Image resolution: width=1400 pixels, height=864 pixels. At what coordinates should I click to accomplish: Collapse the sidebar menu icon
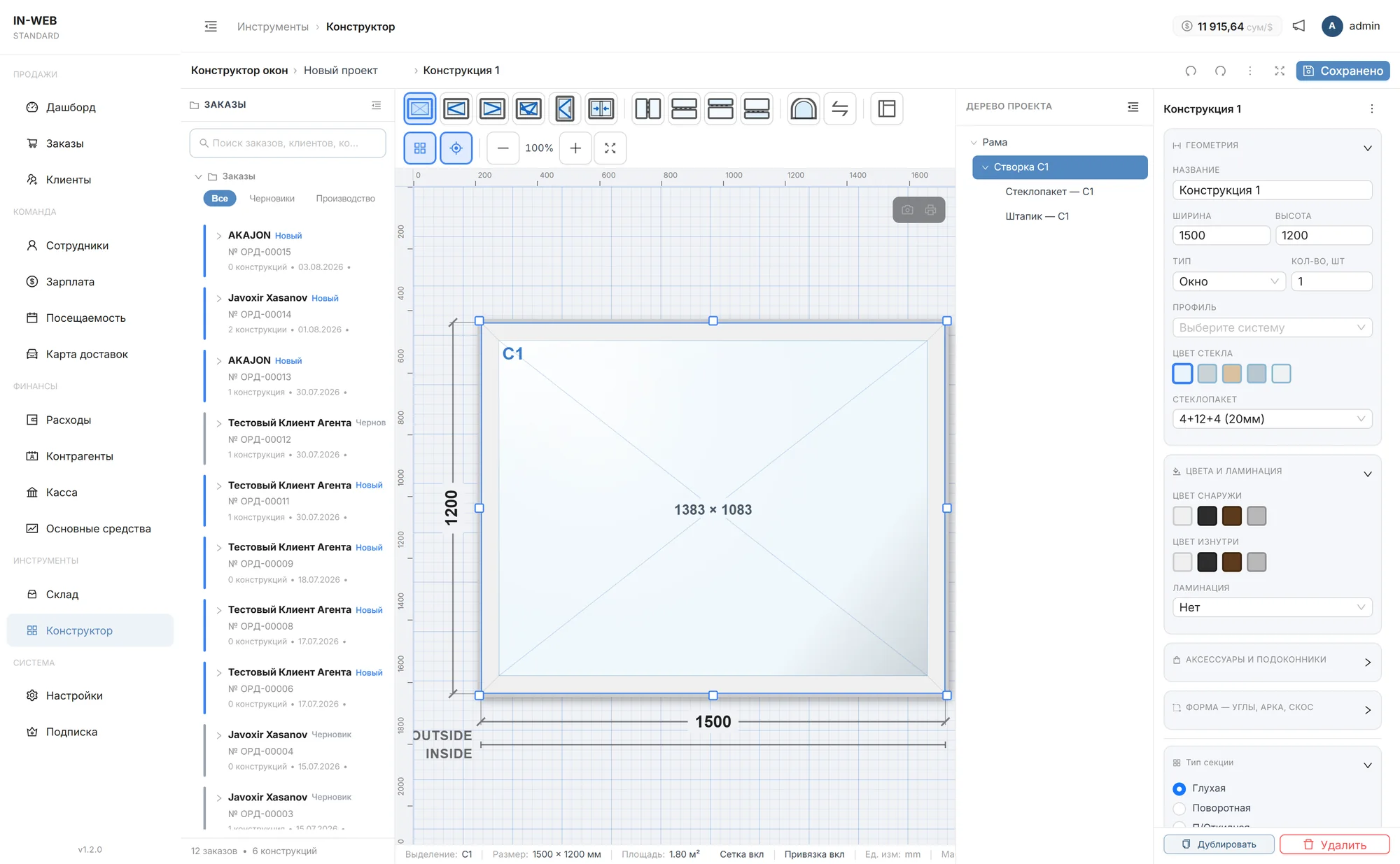[211, 27]
